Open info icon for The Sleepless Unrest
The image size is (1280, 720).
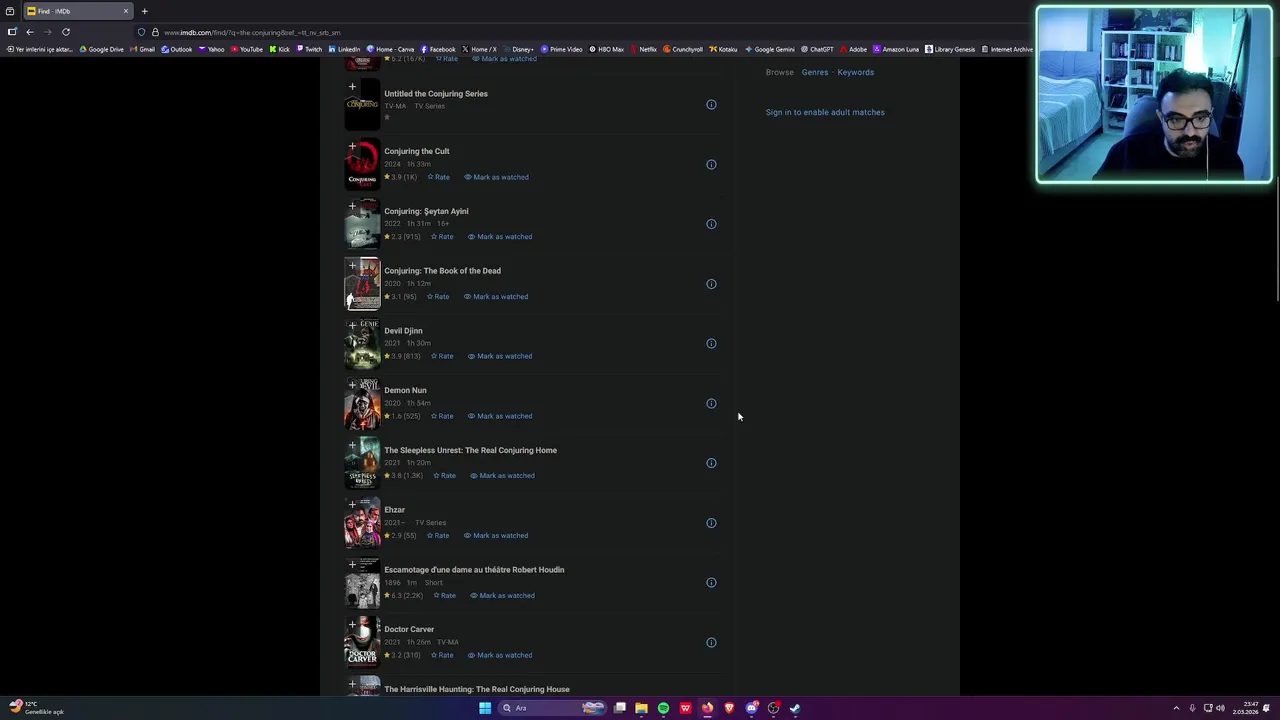pyautogui.click(x=711, y=463)
